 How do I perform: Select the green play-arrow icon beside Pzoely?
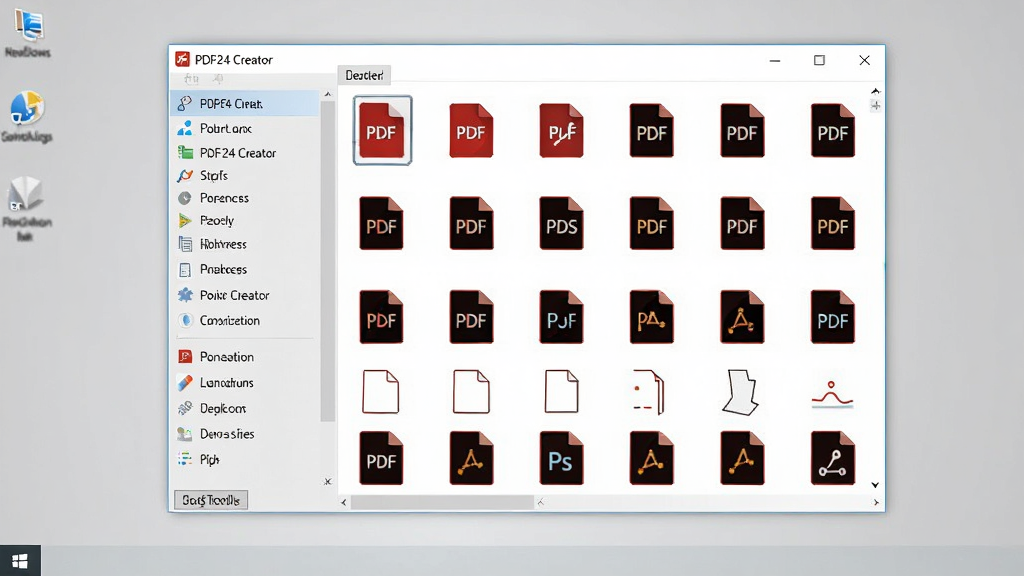[x=185, y=221]
